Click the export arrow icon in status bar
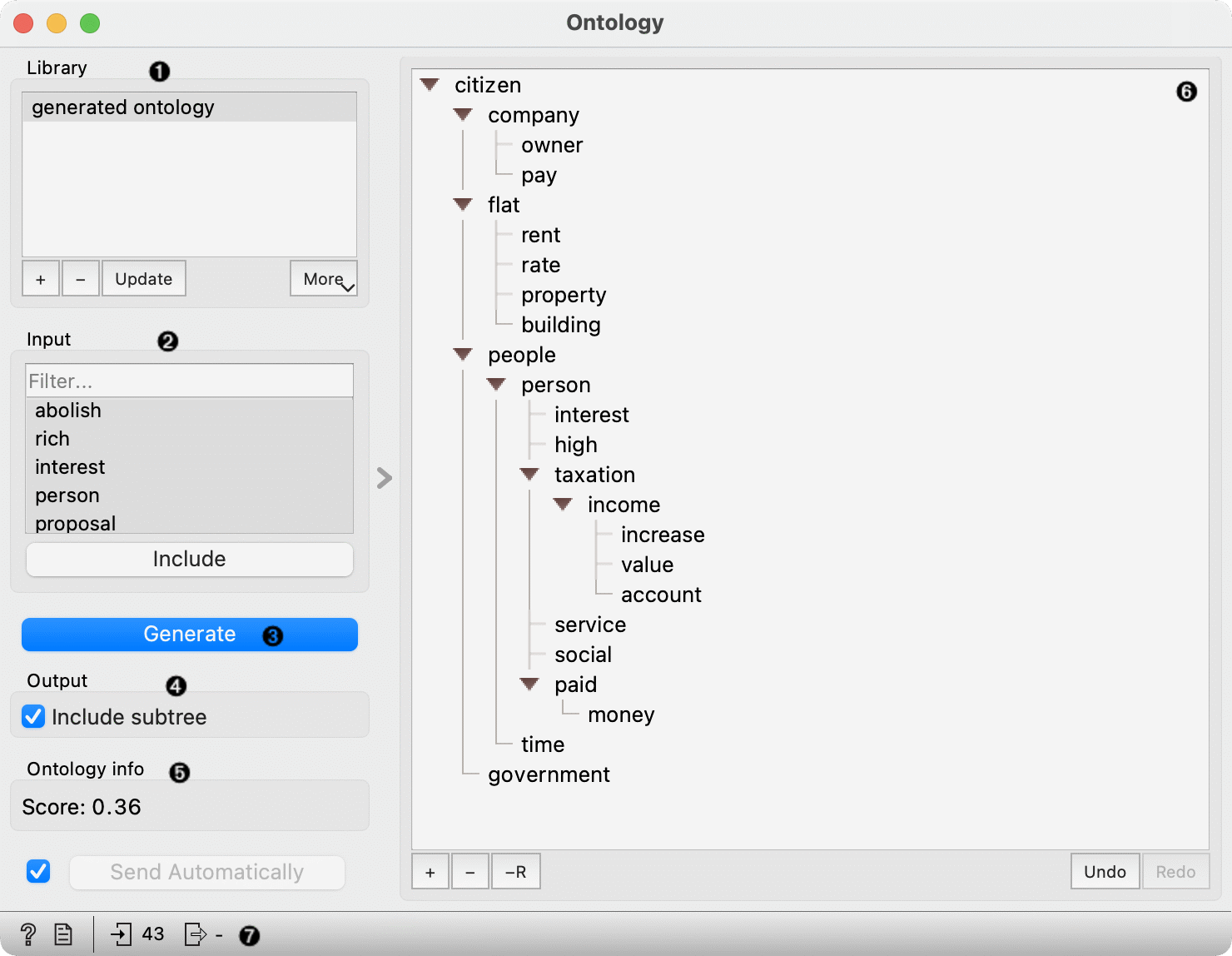 click(197, 934)
